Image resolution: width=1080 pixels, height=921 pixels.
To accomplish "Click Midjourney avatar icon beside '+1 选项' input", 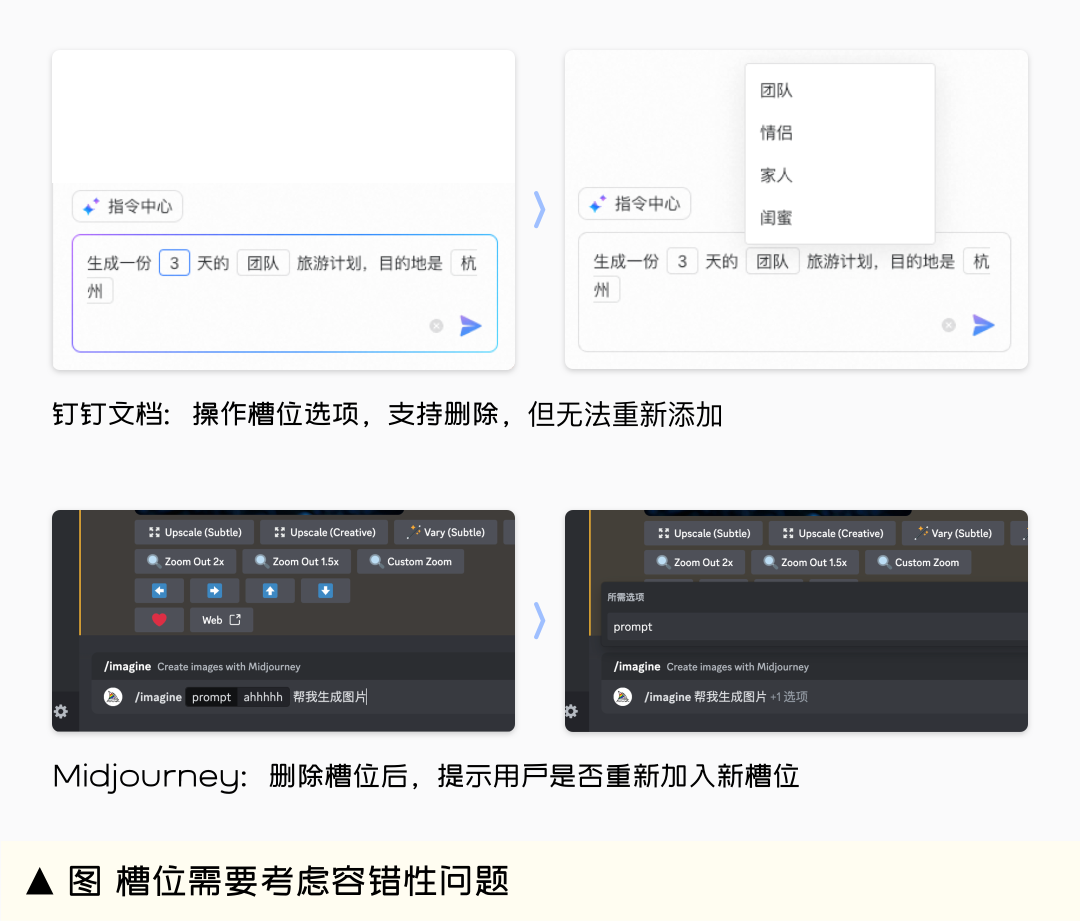I will [623, 696].
